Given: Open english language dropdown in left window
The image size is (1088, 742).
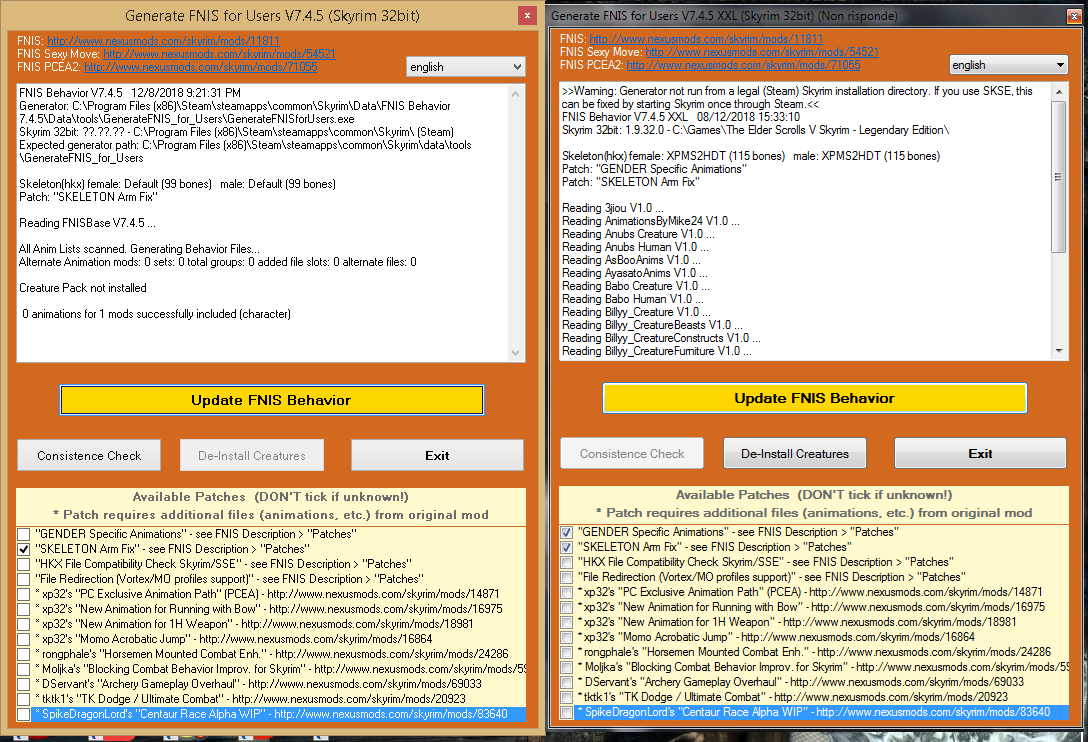Looking at the screenshot, I should click(x=466, y=67).
